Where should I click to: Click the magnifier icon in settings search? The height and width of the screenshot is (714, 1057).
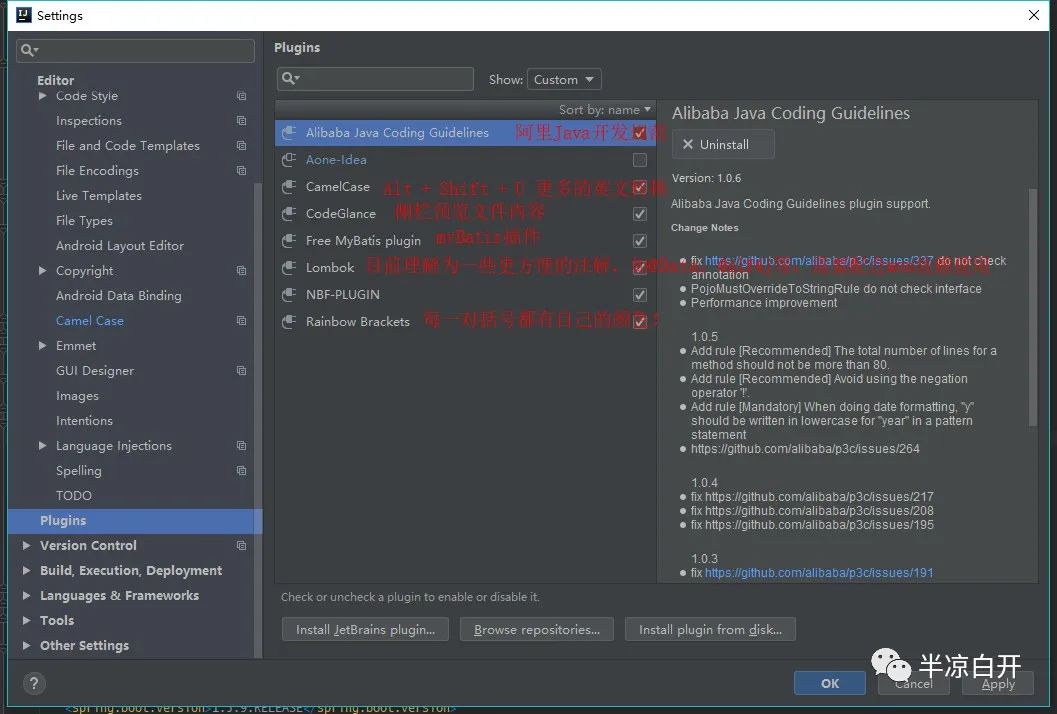29,50
